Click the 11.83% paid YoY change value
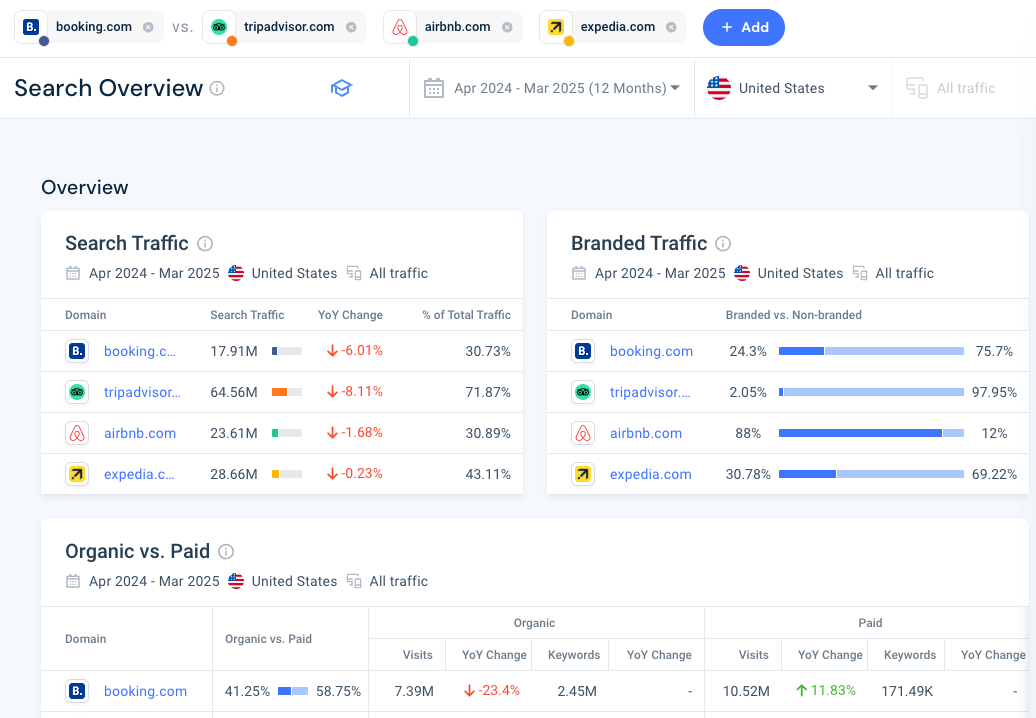The height and width of the screenshot is (718, 1036). click(826, 690)
